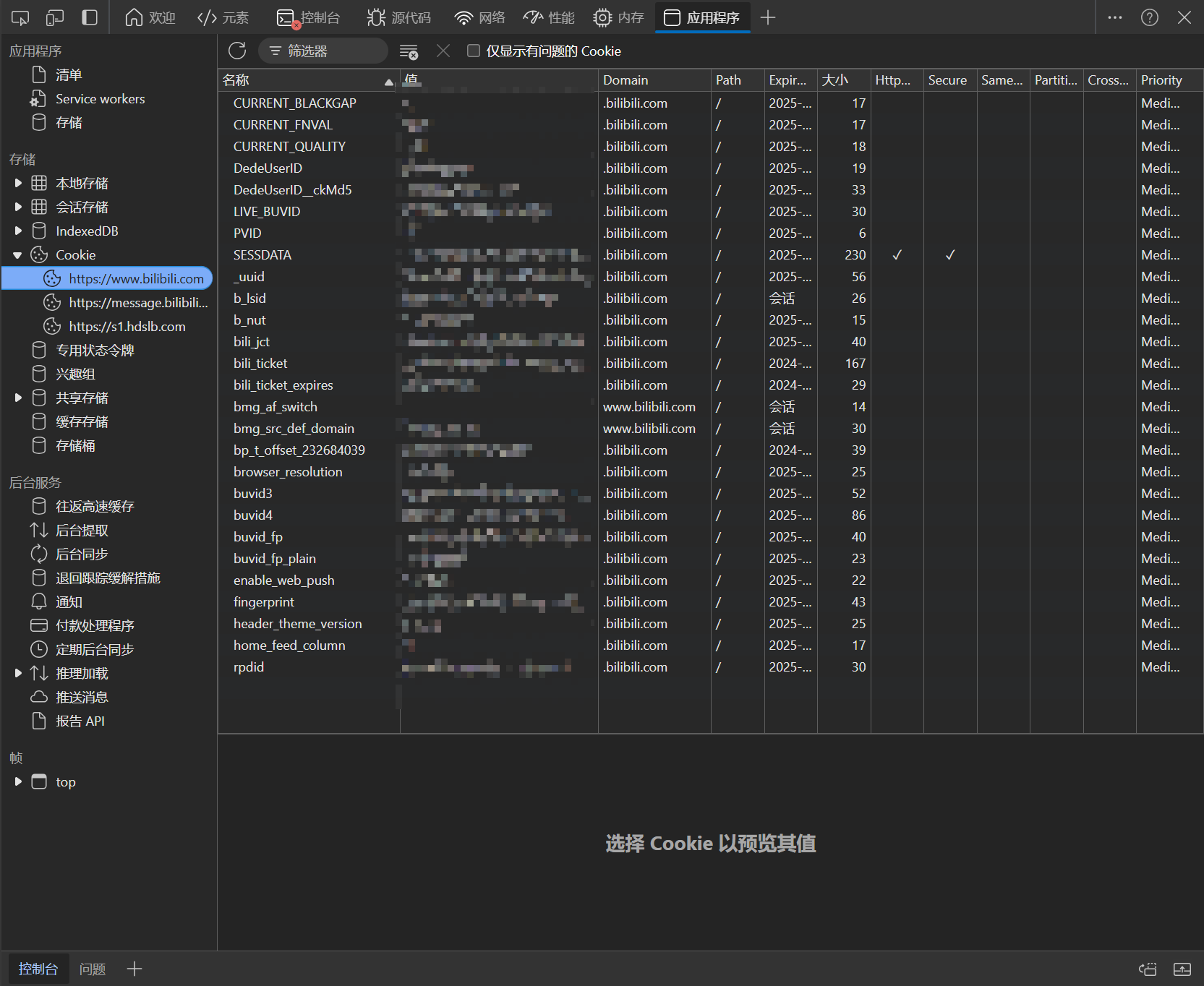Switch to the 网络 panel tab
The width and height of the screenshot is (1204, 986).
point(479,17)
